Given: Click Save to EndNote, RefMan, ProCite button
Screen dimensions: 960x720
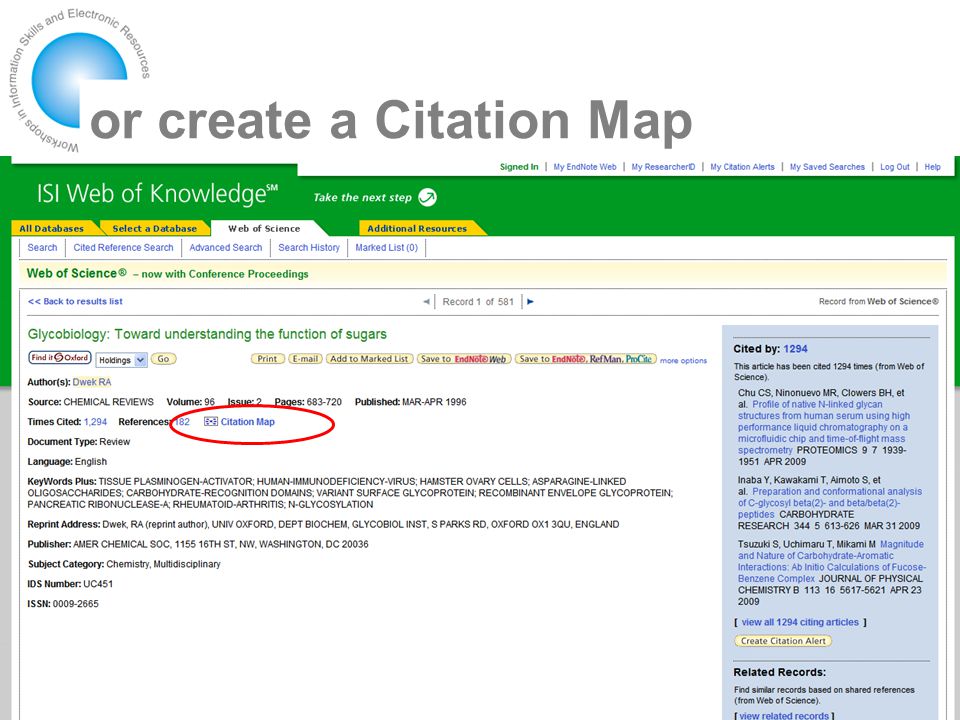Looking at the screenshot, I should click(585, 359).
